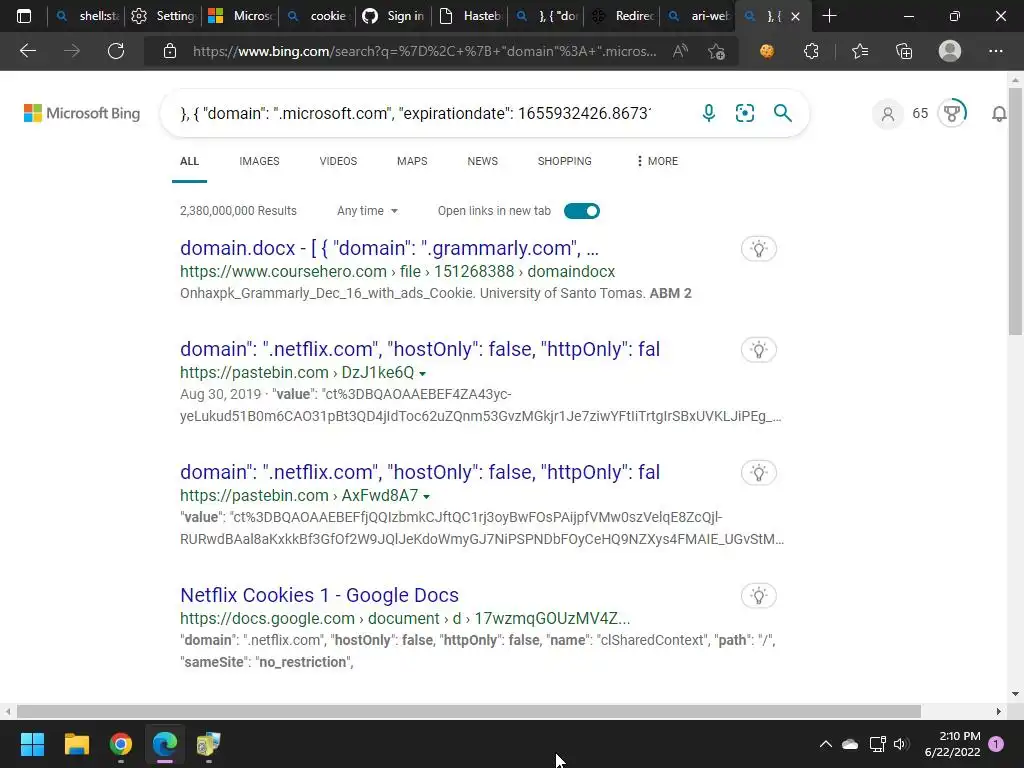Activate Read aloud icon in address bar
1024x768 pixels.
coord(680,51)
